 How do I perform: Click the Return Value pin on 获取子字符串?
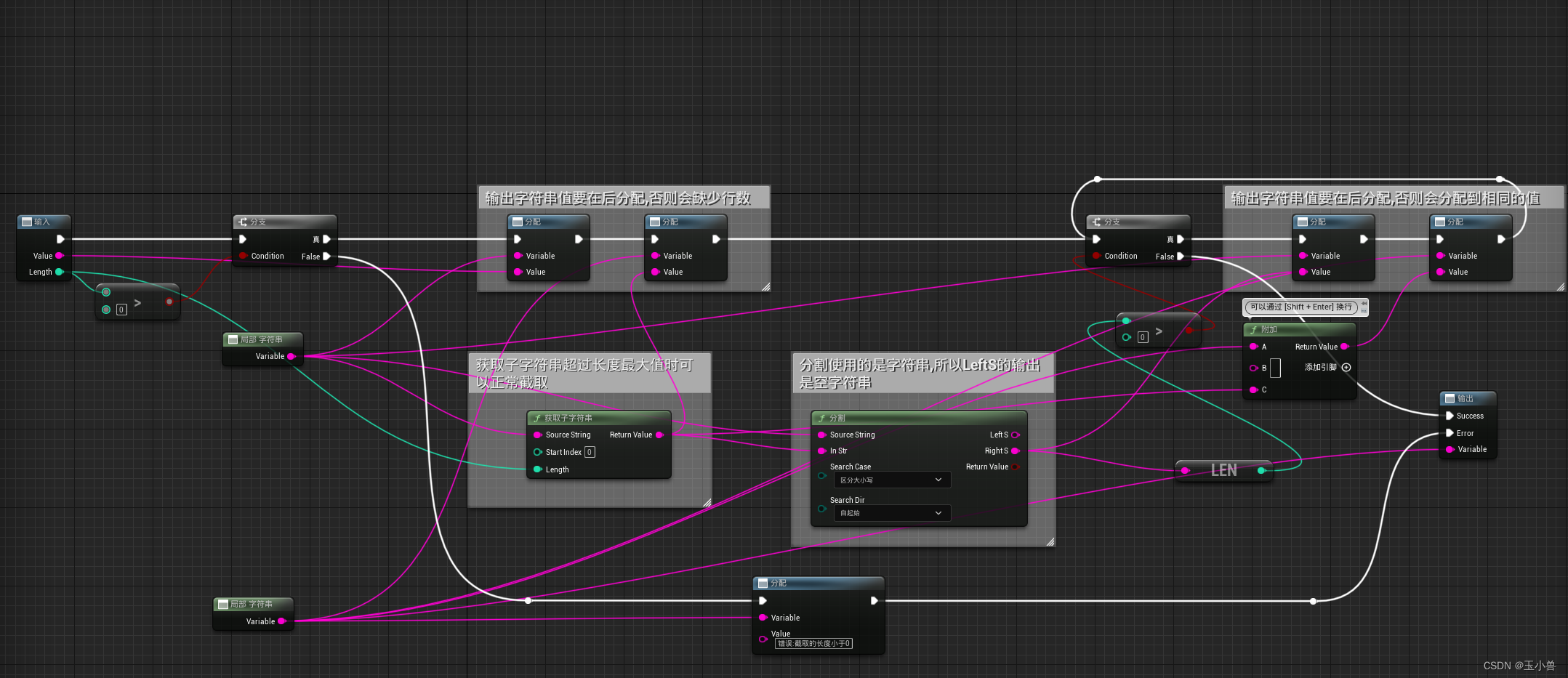point(659,435)
